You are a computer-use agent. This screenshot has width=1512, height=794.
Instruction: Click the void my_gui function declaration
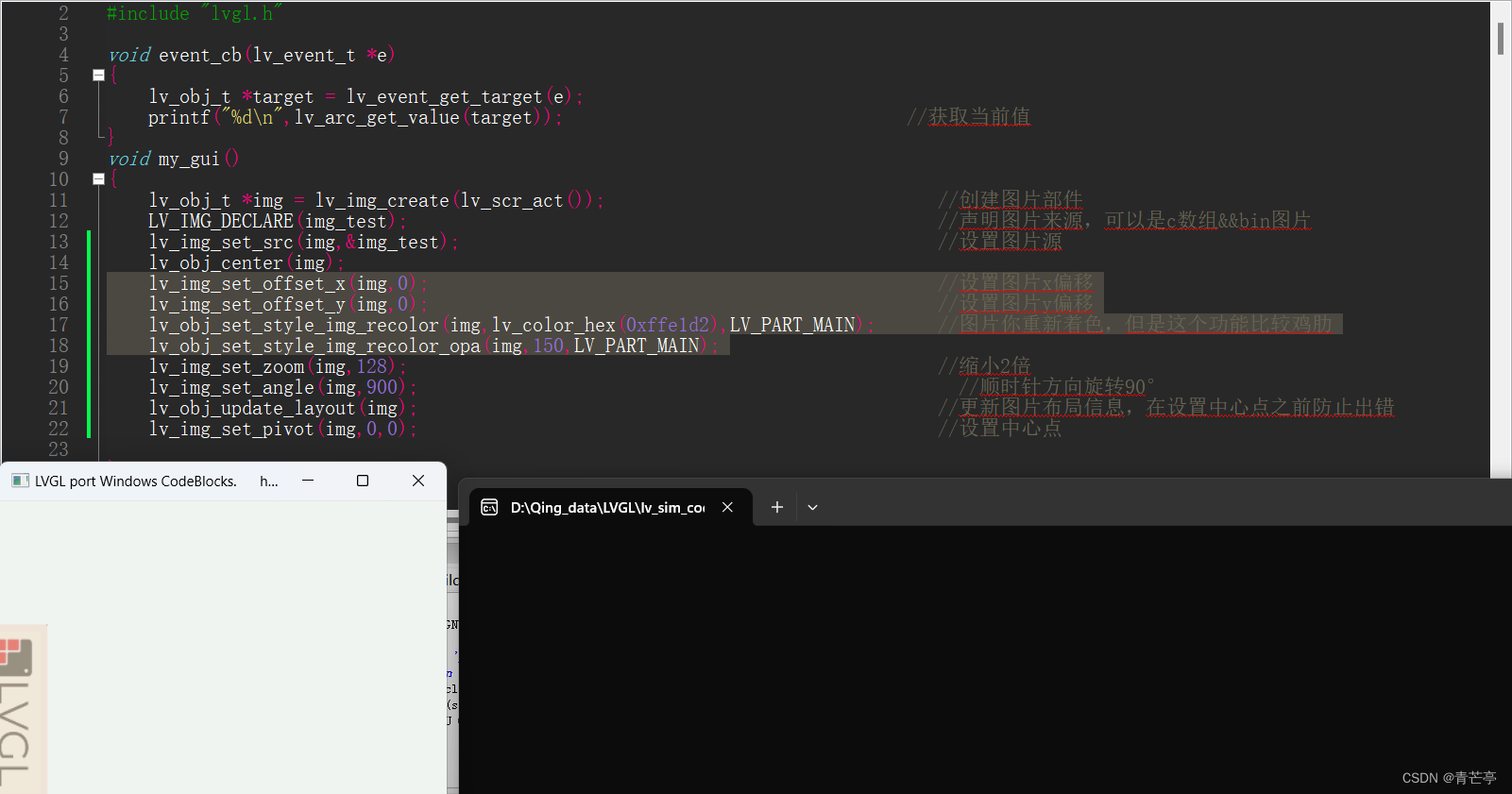click(x=174, y=159)
